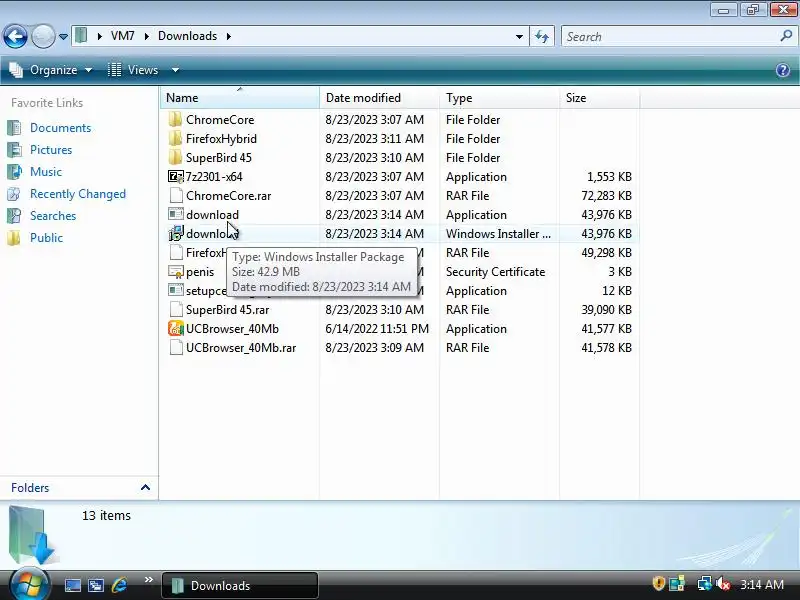The width and height of the screenshot is (800, 600).
Task: Open the address bar history dropdown
Action: point(519,37)
